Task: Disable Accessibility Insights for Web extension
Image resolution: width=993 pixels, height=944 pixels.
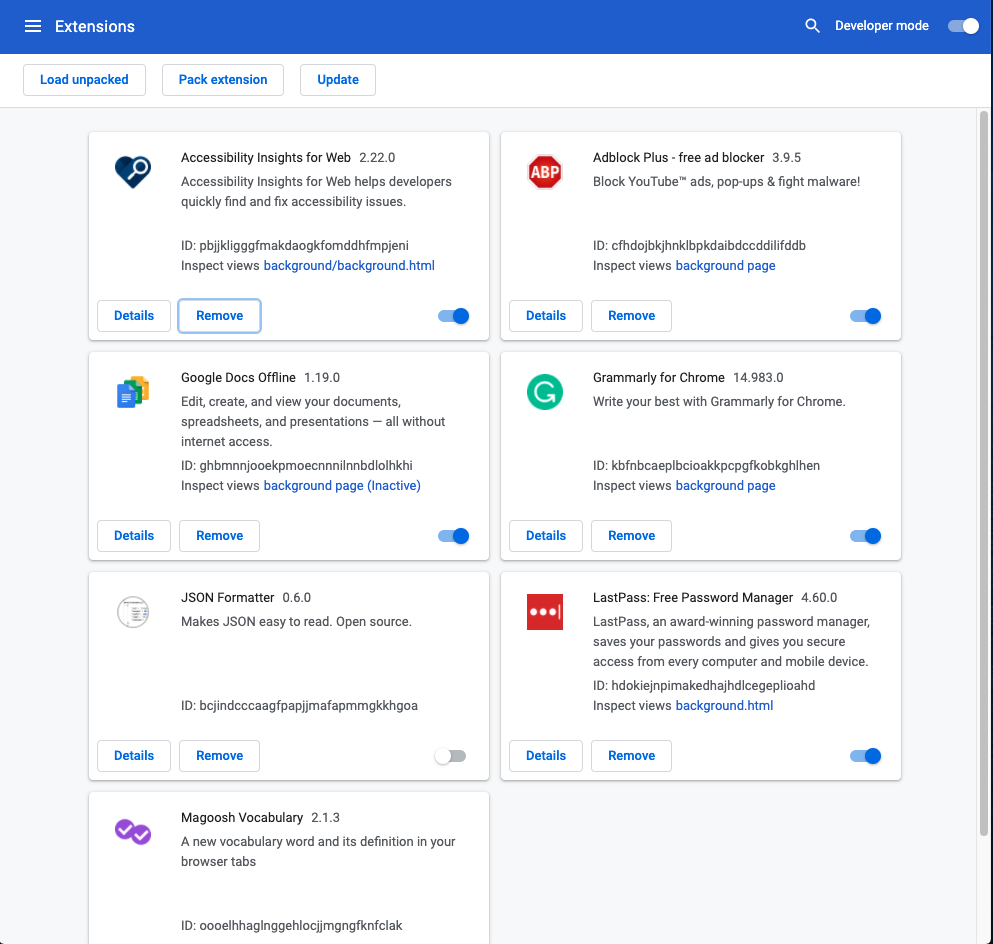Action: [x=453, y=316]
